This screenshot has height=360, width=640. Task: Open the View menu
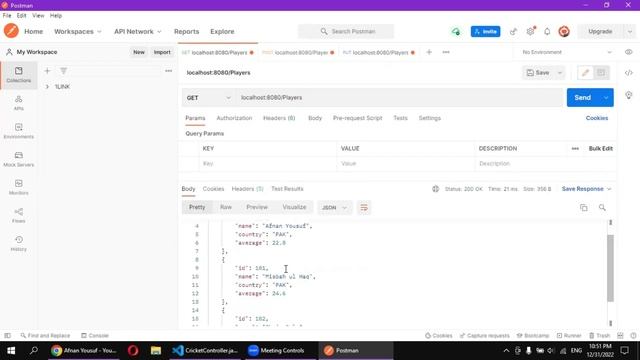point(38,16)
